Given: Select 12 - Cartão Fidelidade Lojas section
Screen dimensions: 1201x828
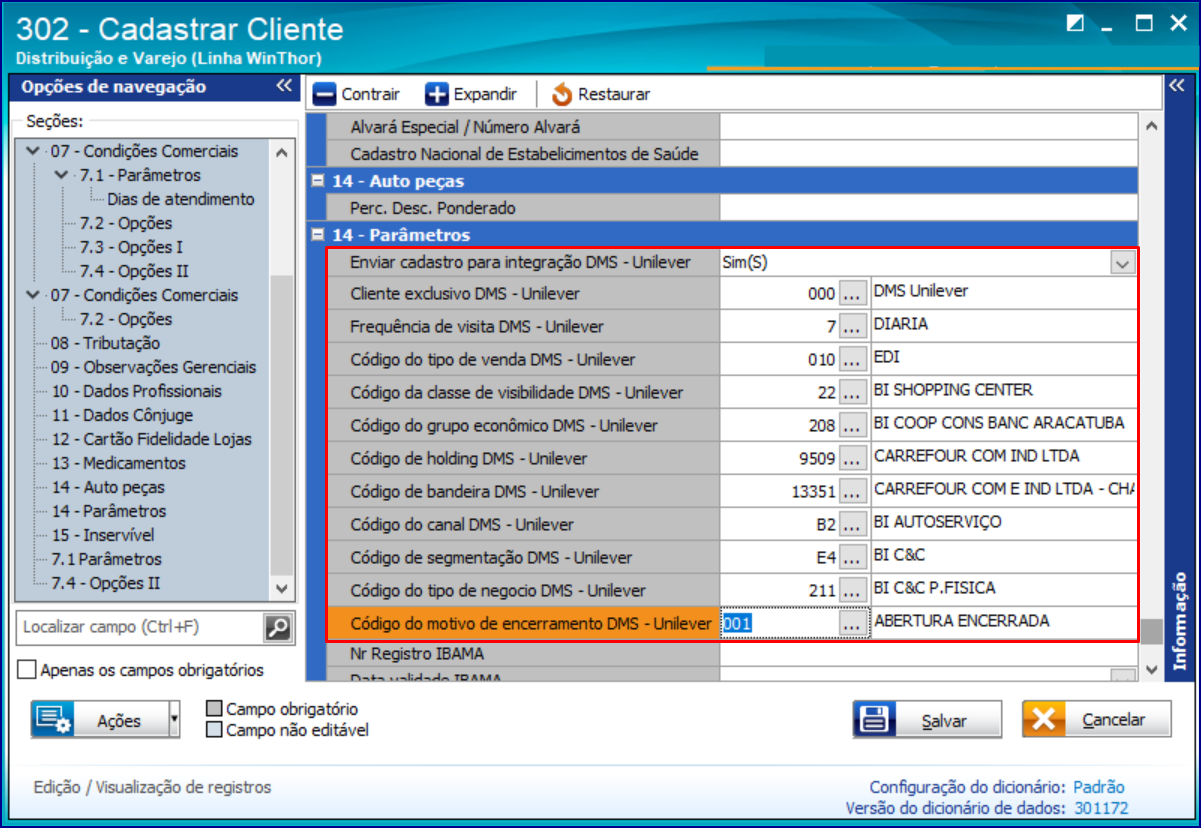Looking at the screenshot, I should pyautogui.click(x=151, y=439).
